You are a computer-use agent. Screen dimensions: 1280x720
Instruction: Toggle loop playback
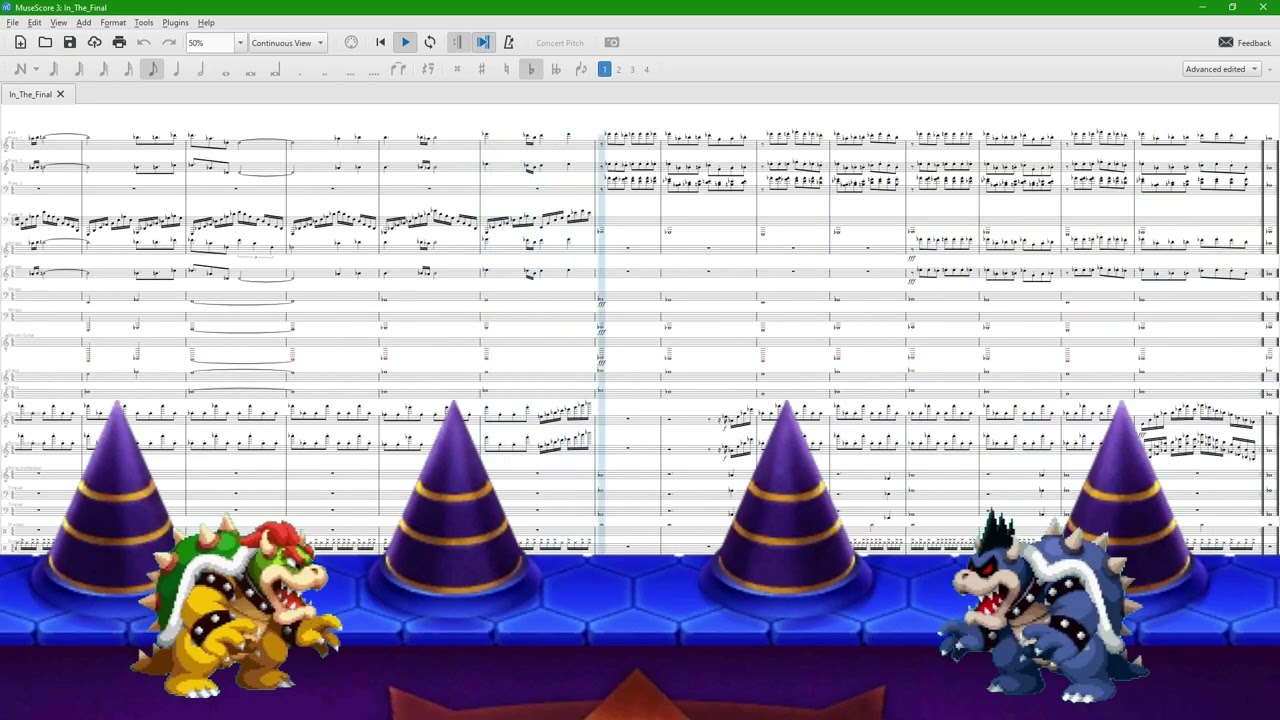click(430, 43)
